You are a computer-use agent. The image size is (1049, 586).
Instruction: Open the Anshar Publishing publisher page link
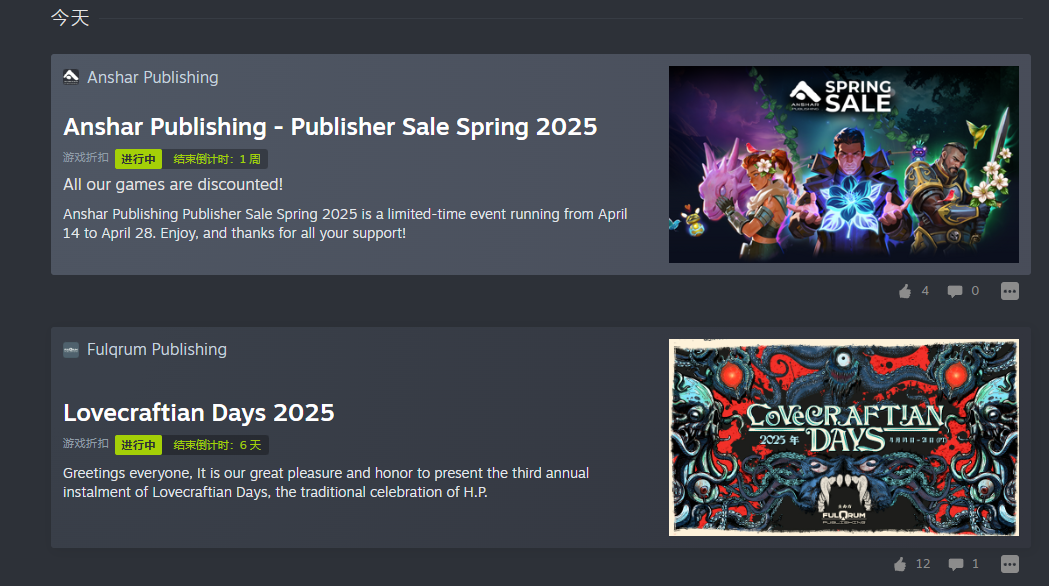(x=153, y=77)
